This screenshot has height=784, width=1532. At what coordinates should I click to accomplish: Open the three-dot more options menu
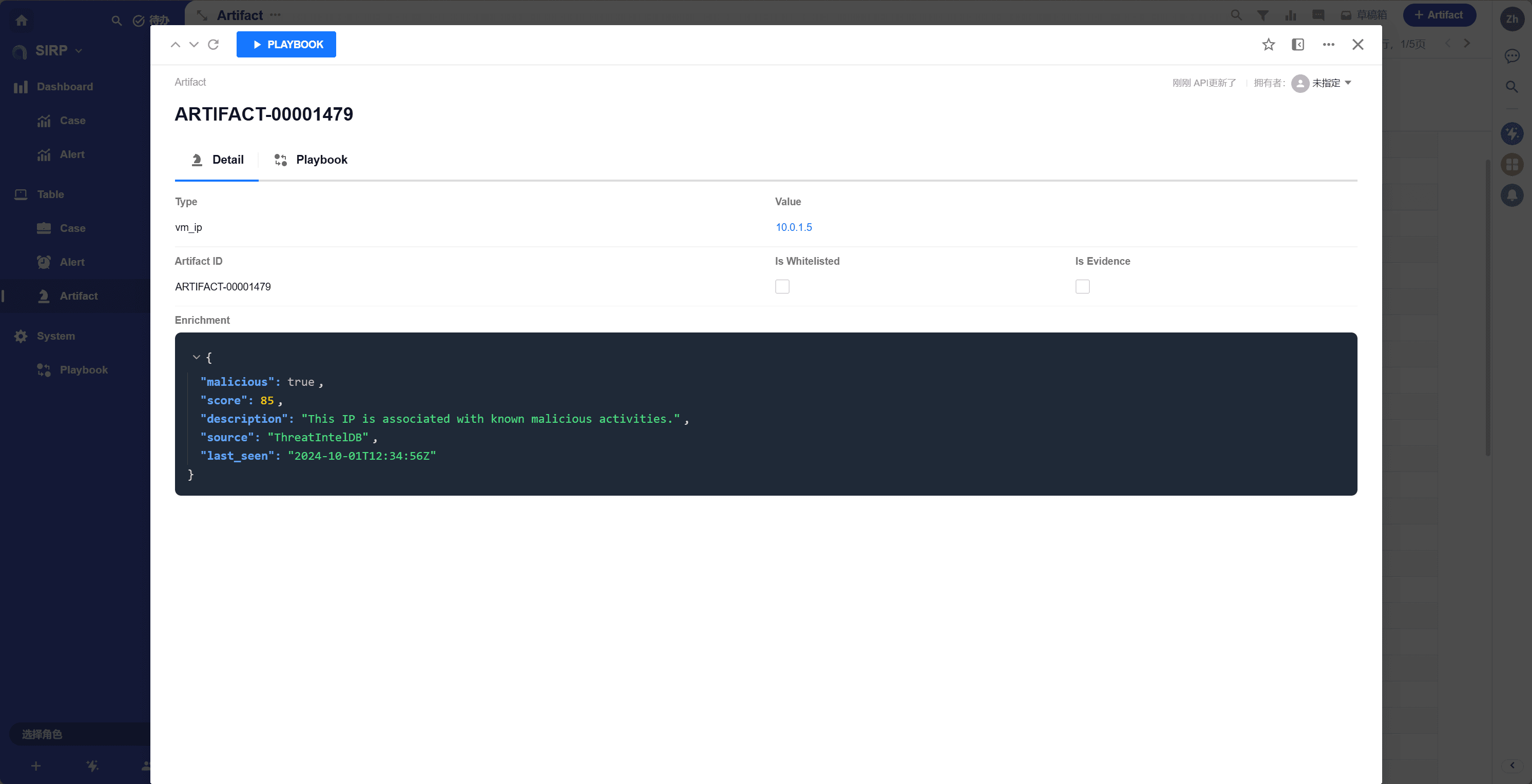[1328, 45]
